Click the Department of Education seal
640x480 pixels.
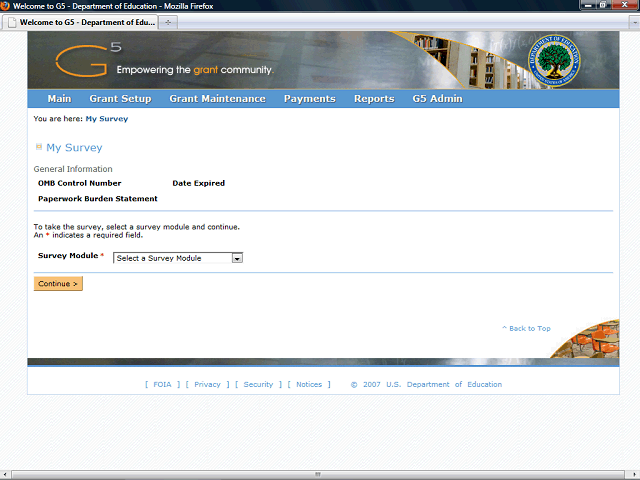pos(554,60)
